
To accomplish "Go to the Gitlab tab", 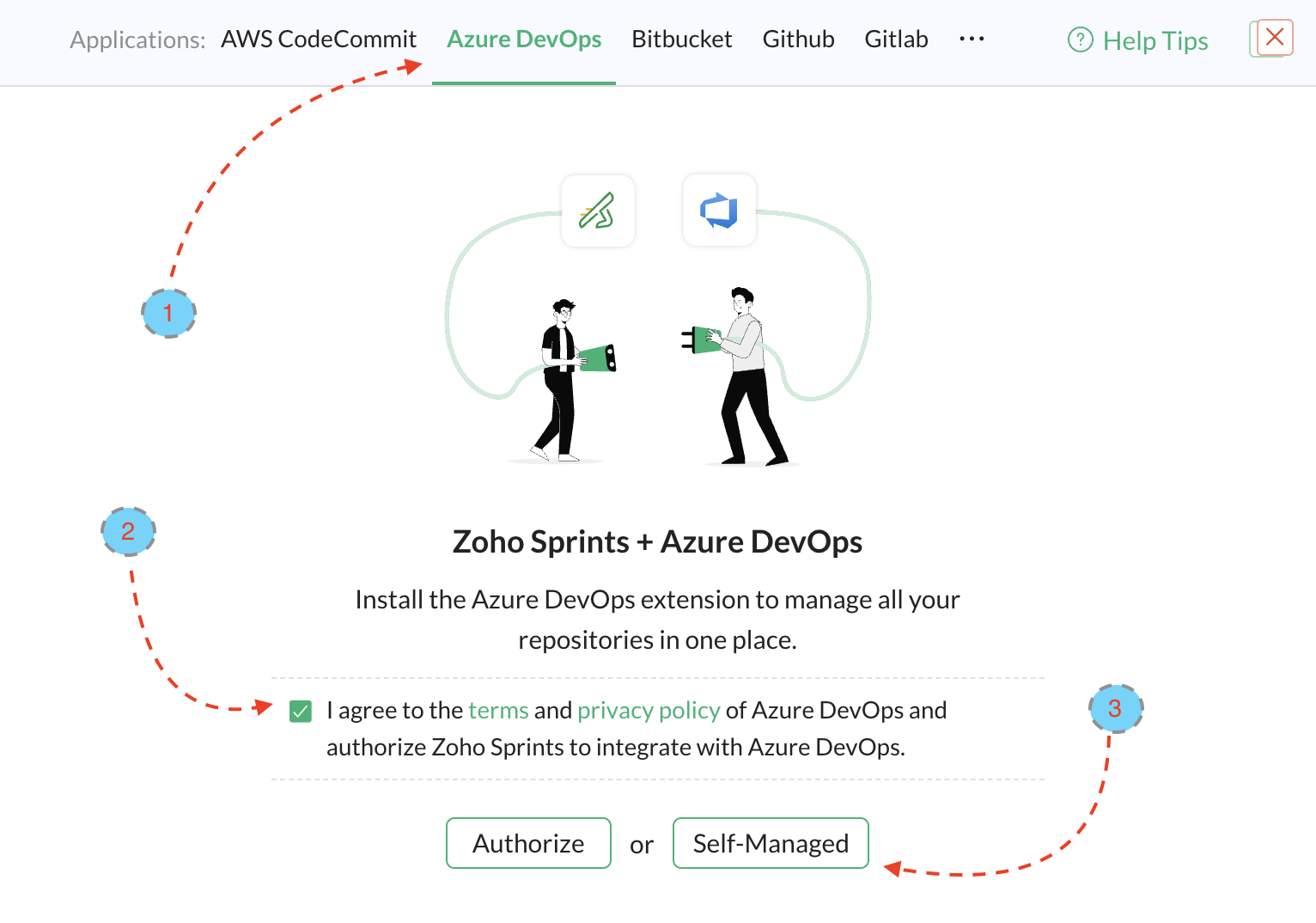I will tap(896, 40).
